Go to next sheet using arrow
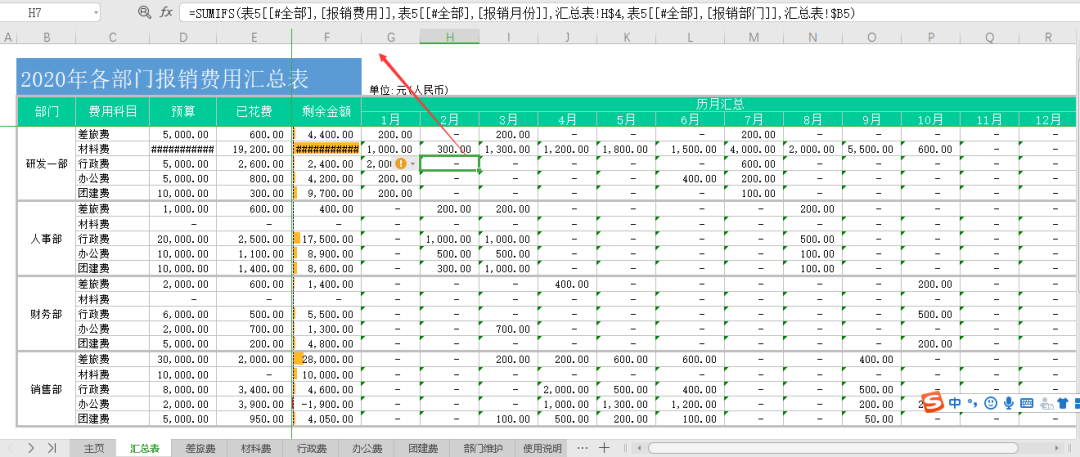The height and width of the screenshot is (457, 1080). 31,447
